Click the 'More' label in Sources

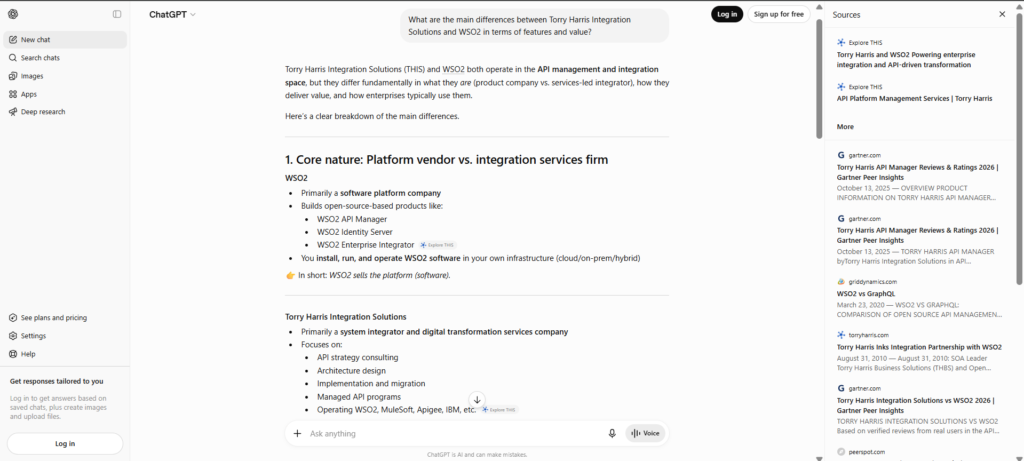pyautogui.click(x=845, y=127)
